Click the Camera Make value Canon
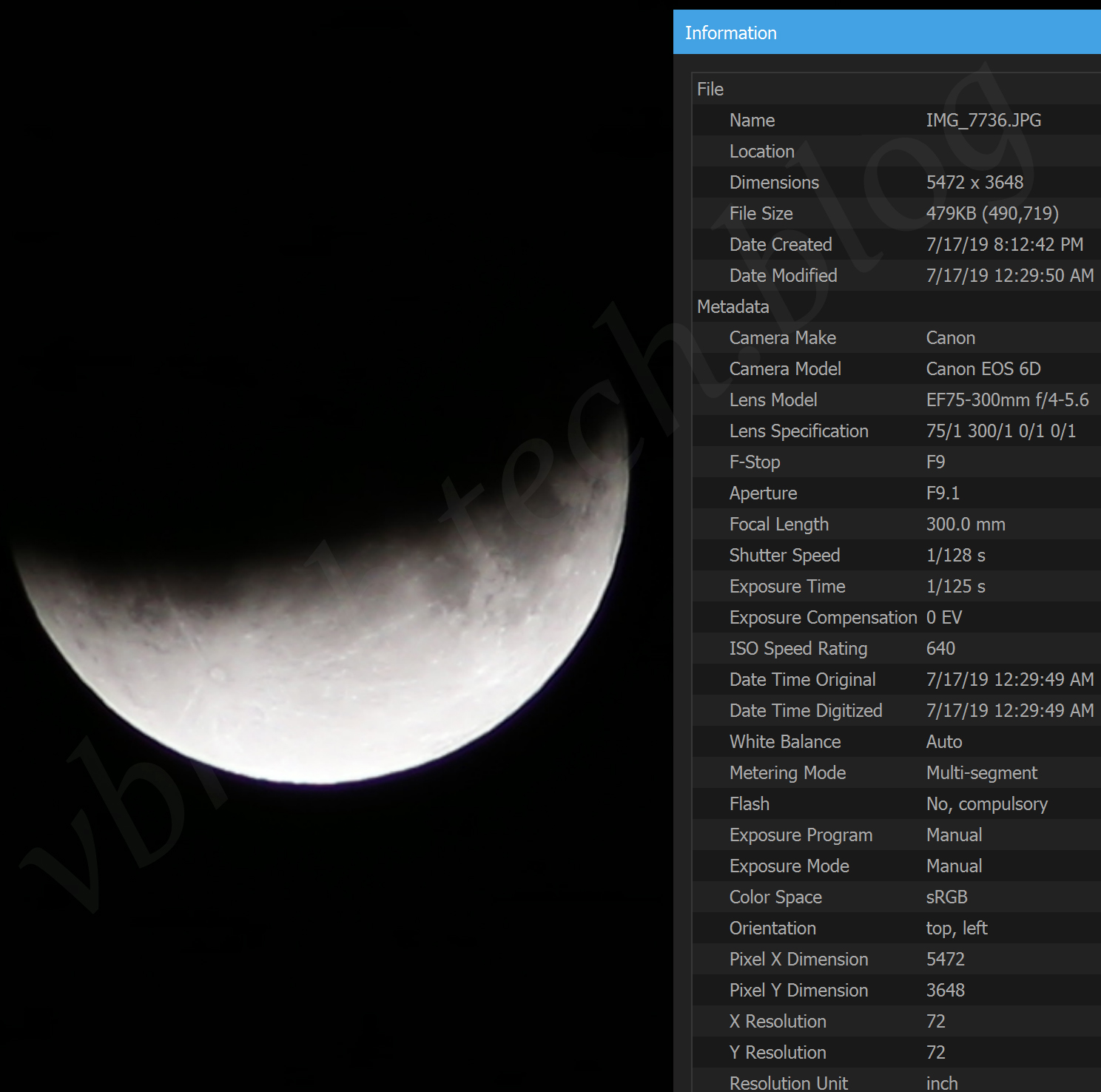Viewport: 1101px width, 1092px height. tap(950, 338)
